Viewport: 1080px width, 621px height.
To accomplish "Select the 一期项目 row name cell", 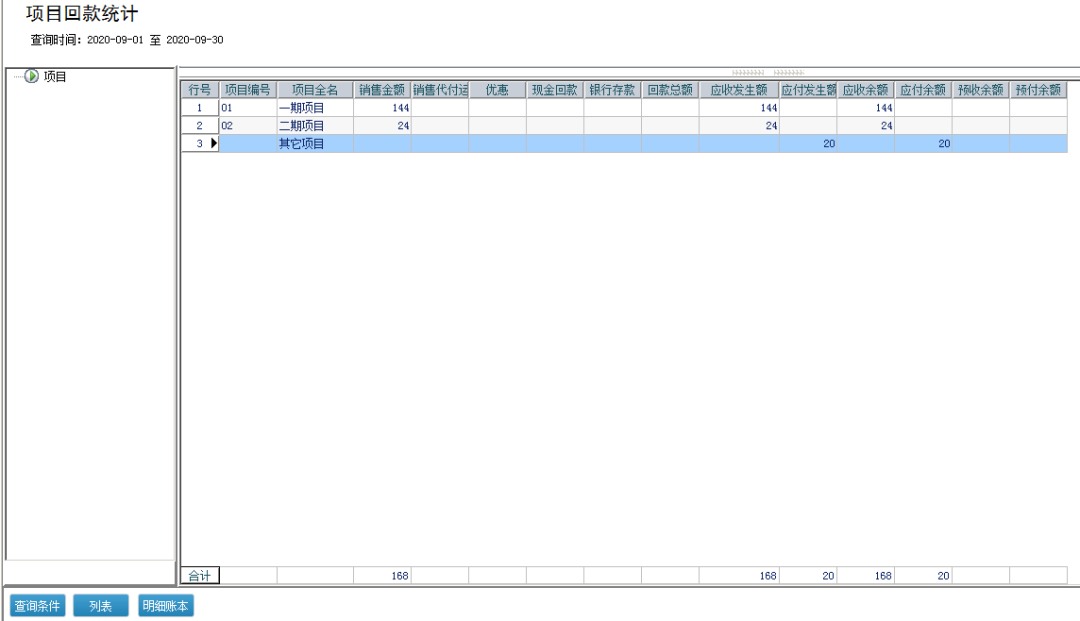I will (x=315, y=107).
